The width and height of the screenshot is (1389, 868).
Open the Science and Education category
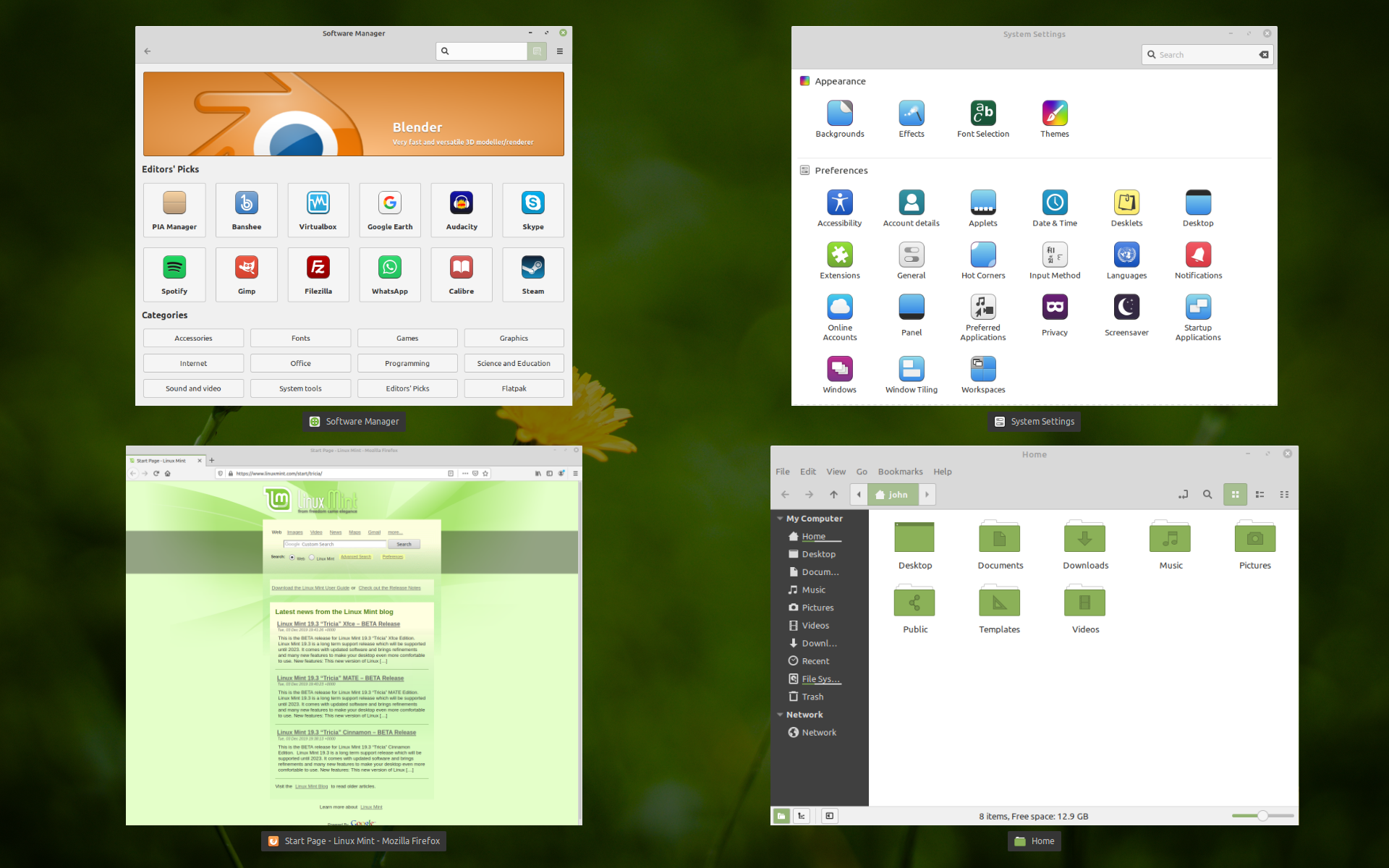tap(514, 362)
